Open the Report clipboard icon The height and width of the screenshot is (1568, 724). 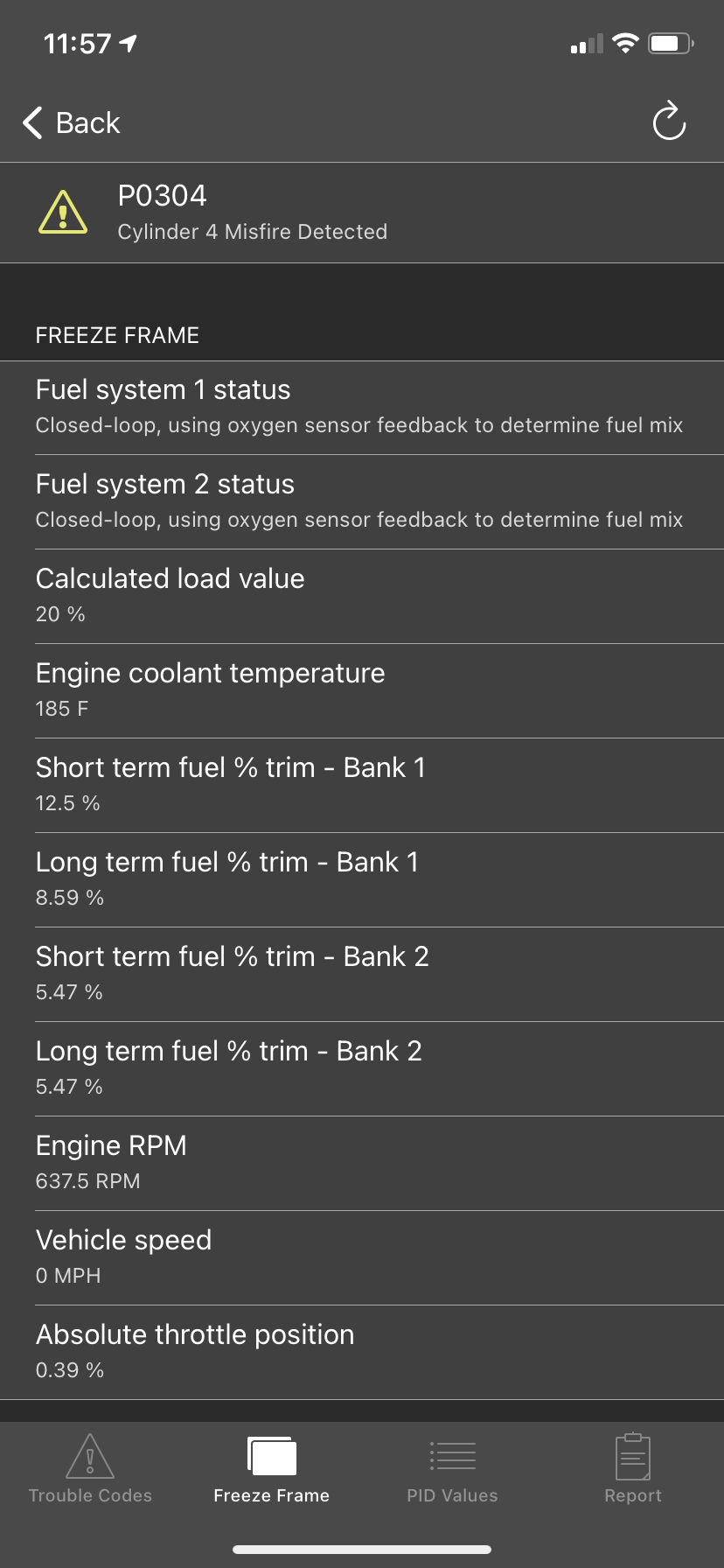click(633, 1456)
